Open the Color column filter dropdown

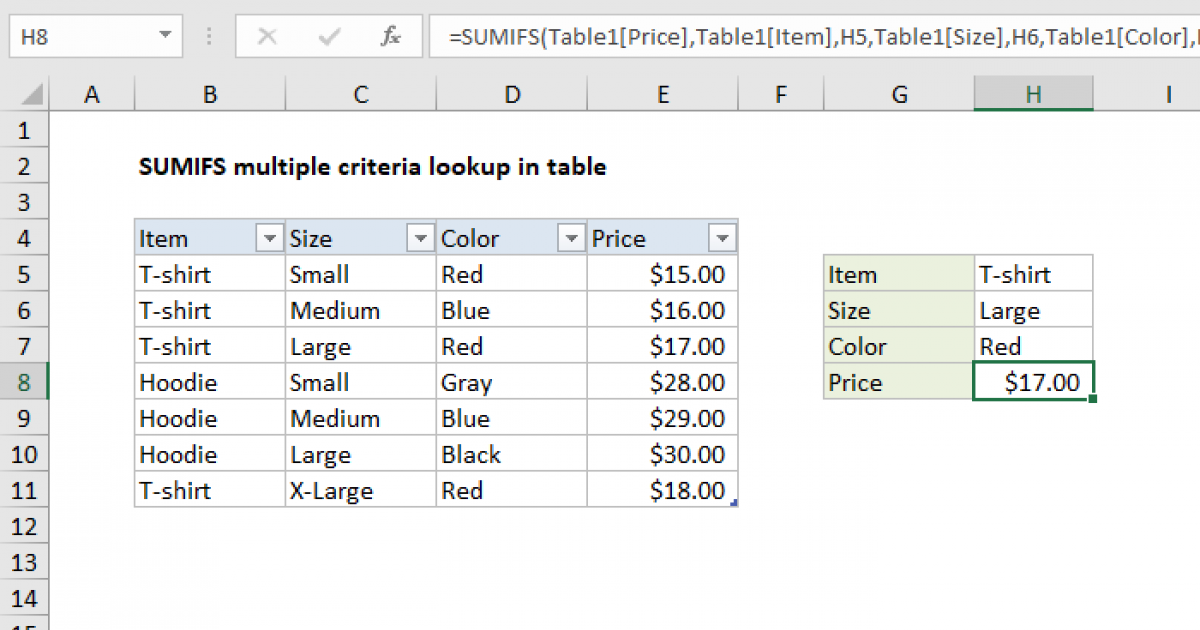tap(570, 237)
